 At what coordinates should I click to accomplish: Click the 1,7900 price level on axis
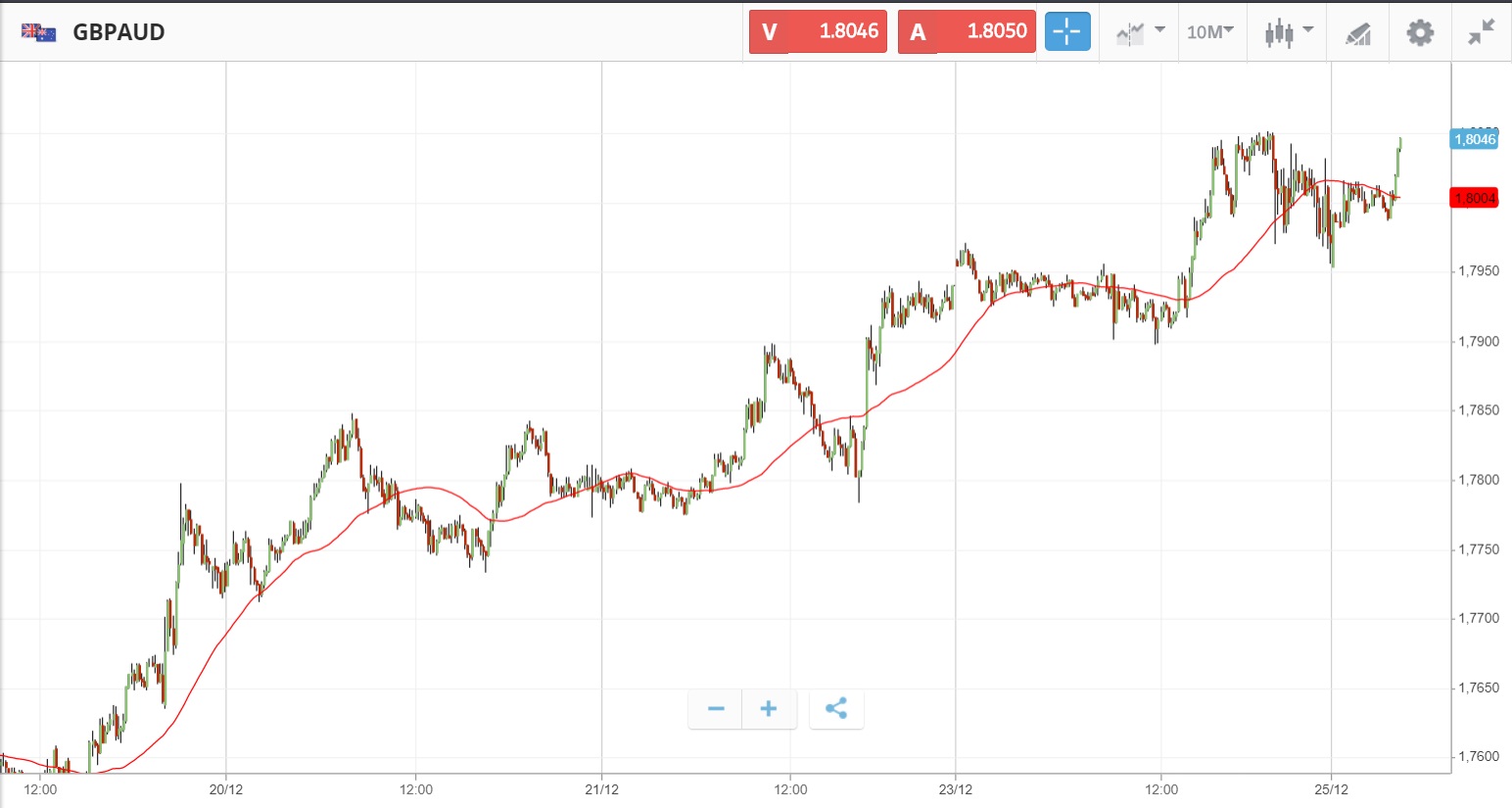(x=1479, y=342)
